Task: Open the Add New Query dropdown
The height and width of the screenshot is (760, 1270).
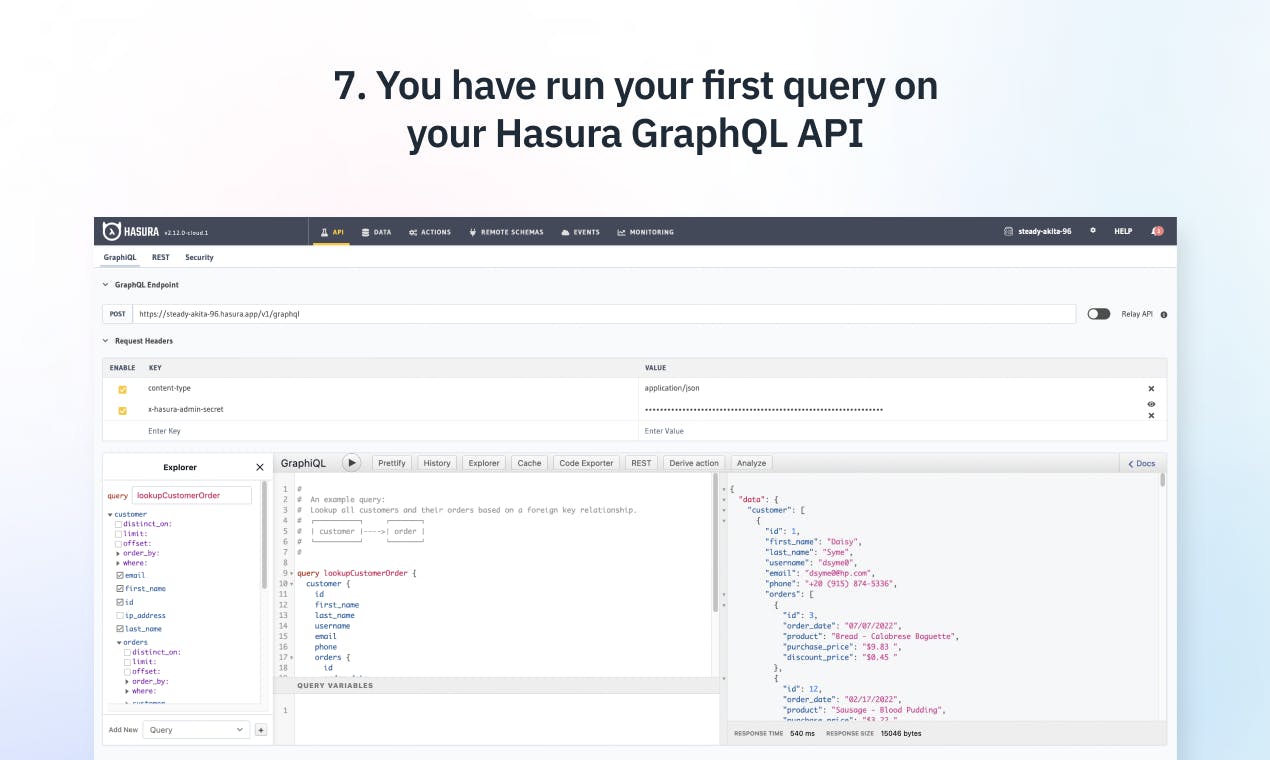Action: pos(196,730)
